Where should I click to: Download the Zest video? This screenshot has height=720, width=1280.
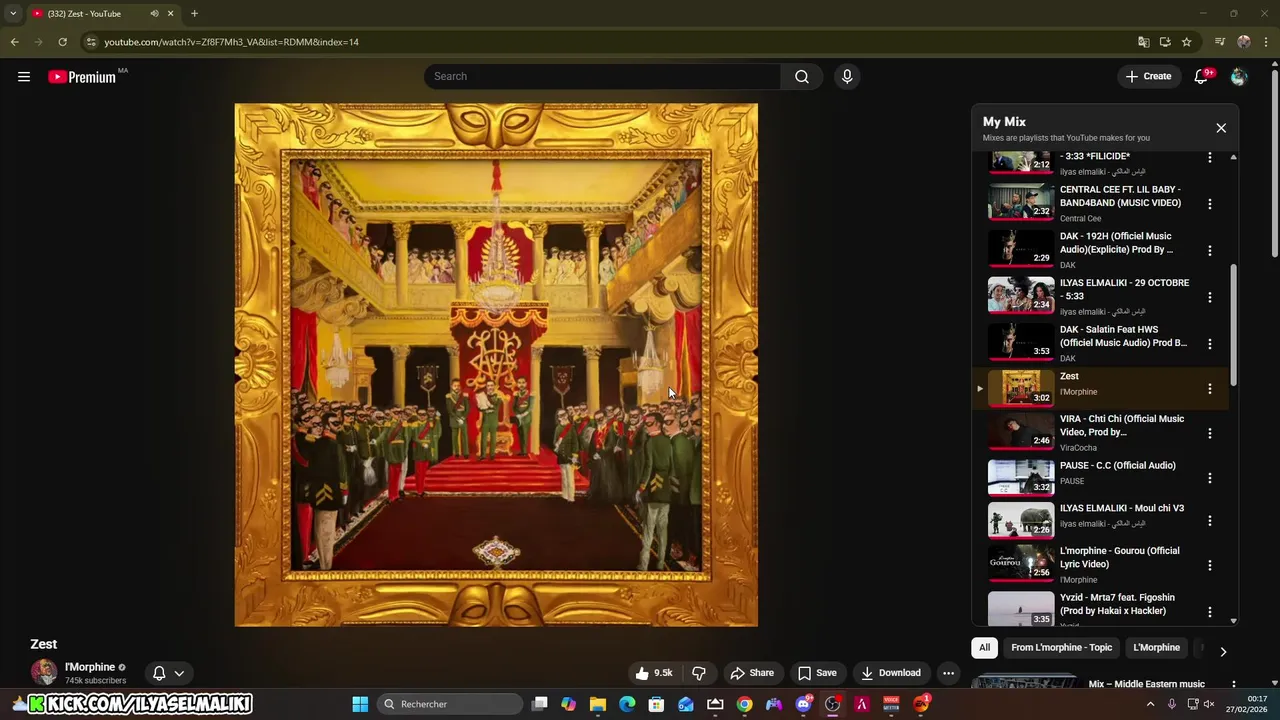[x=890, y=673]
